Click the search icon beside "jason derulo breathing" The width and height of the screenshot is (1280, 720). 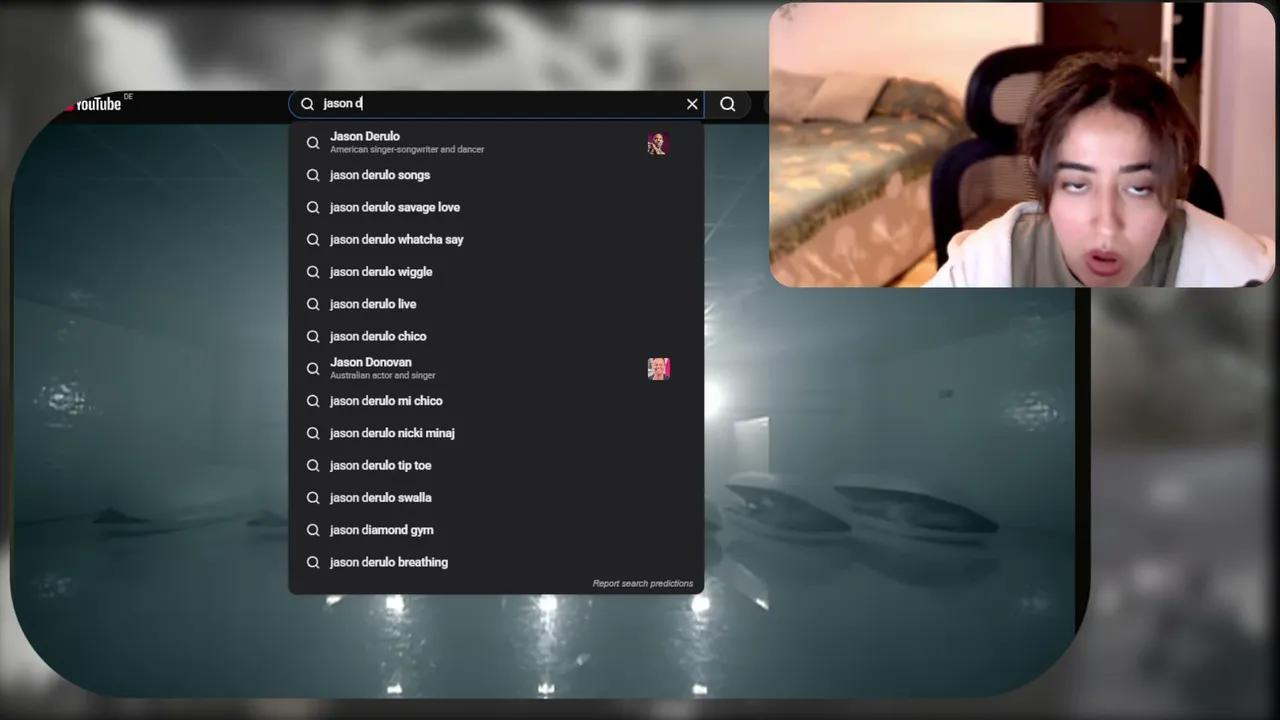click(x=313, y=562)
